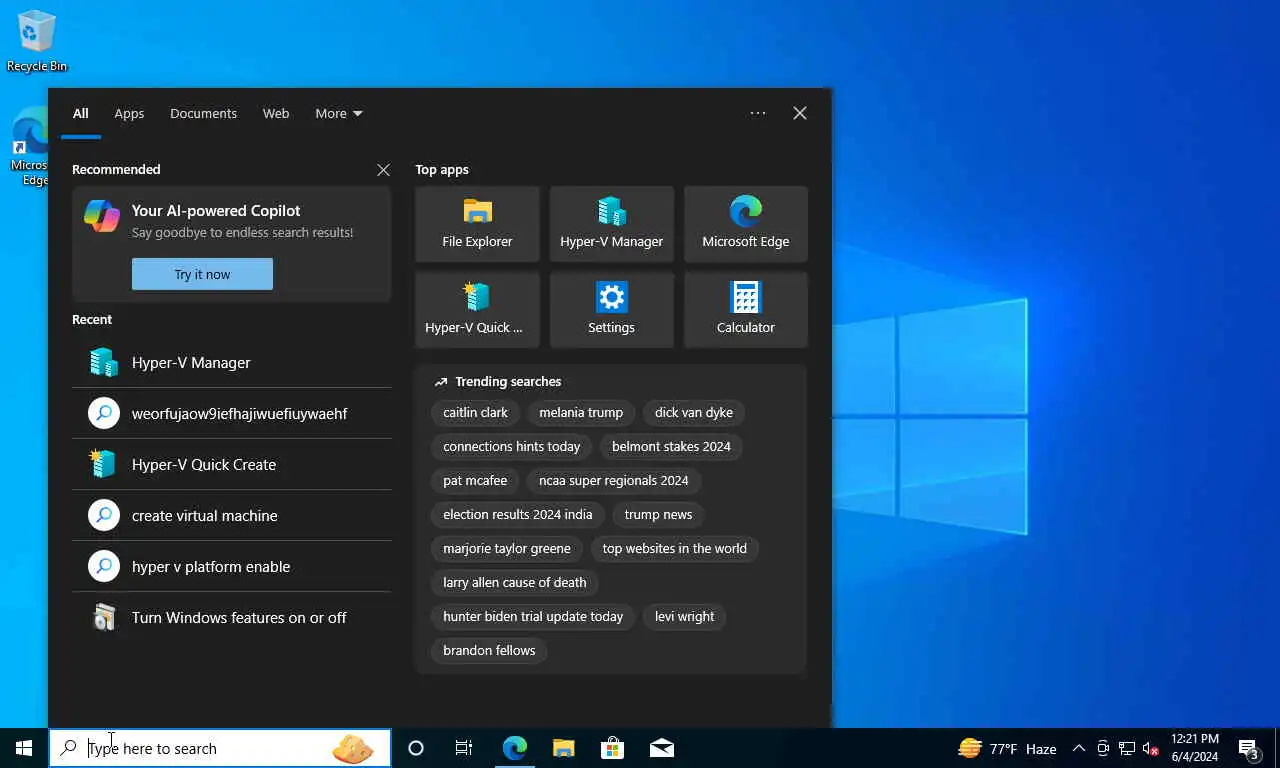The width and height of the screenshot is (1280, 768).
Task: Click trending search marjorie taylor greene
Action: click(x=507, y=548)
